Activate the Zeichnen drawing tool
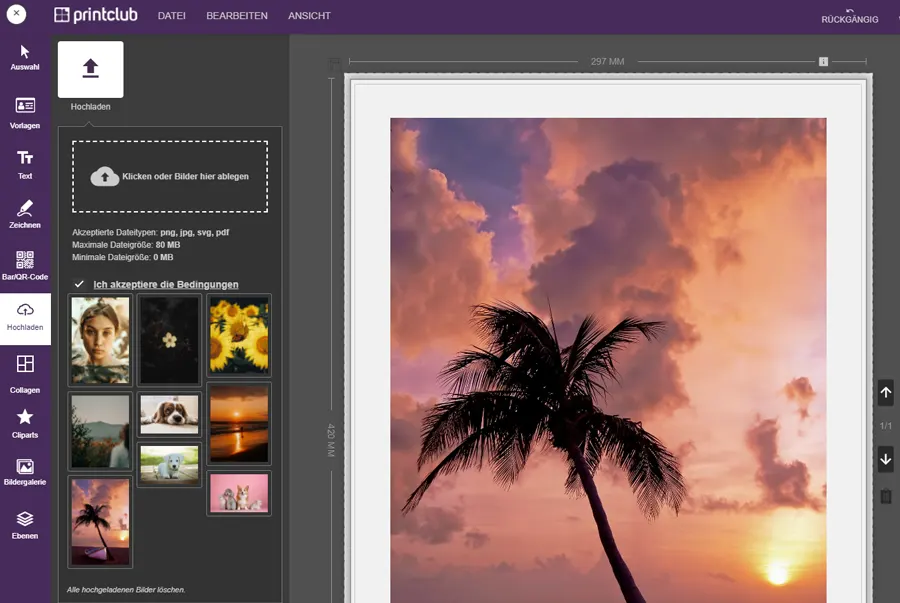900x603 pixels. click(25, 214)
